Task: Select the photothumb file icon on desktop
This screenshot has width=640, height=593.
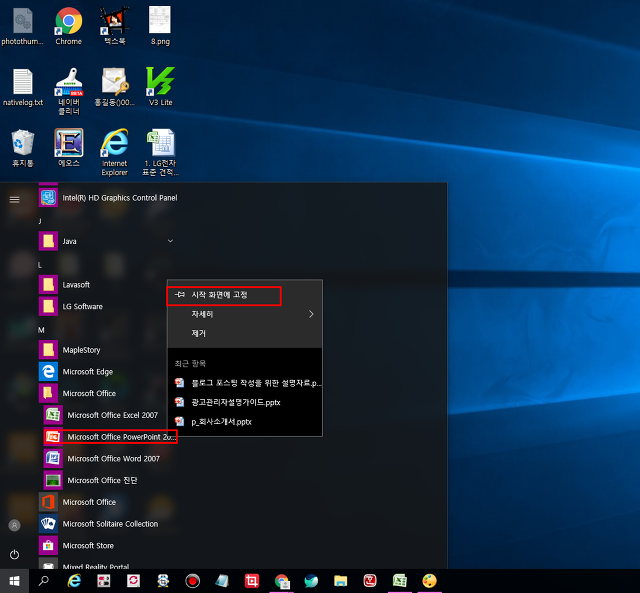Action: click(22, 25)
